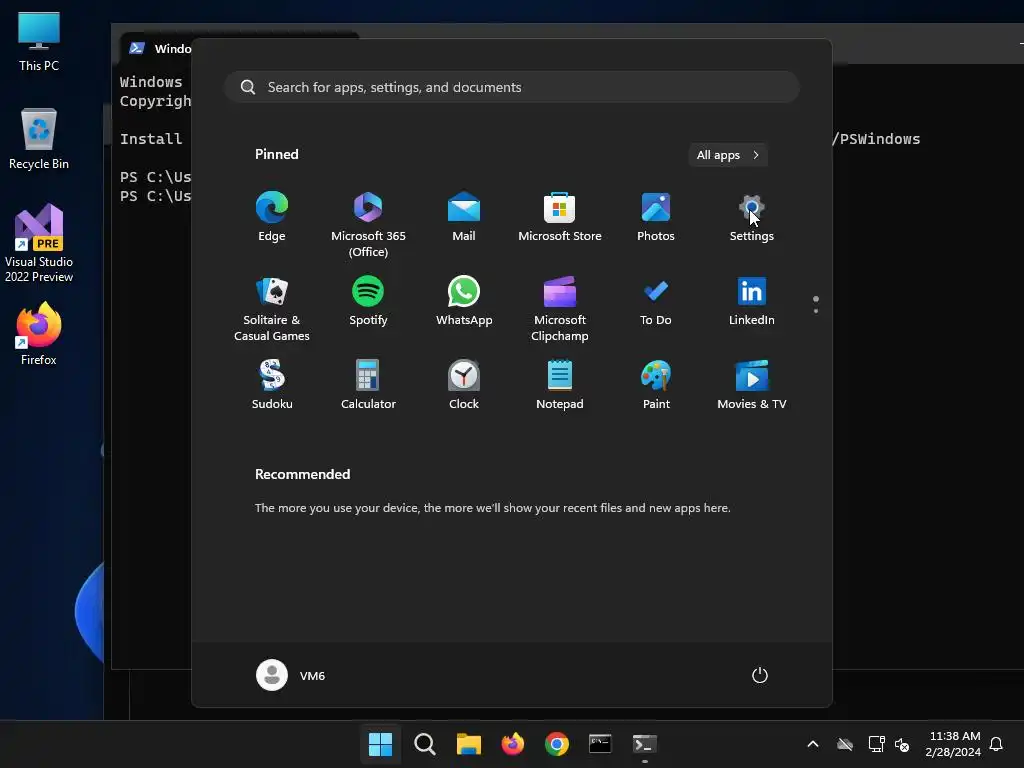Click the Recommended section heading
The height and width of the screenshot is (768, 1024).
click(x=302, y=474)
